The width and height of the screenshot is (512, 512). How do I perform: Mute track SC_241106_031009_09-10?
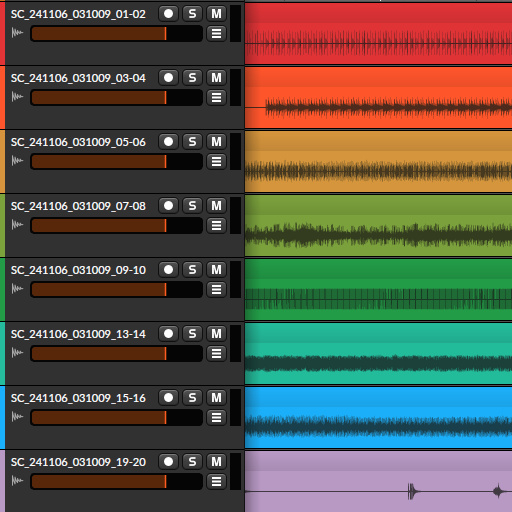click(x=216, y=270)
